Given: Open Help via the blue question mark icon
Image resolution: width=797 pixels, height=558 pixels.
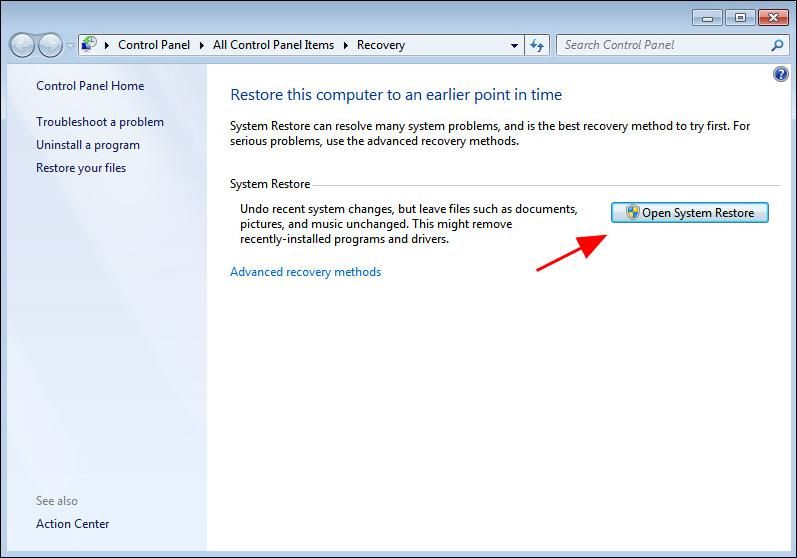Looking at the screenshot, I should point(781,75).
